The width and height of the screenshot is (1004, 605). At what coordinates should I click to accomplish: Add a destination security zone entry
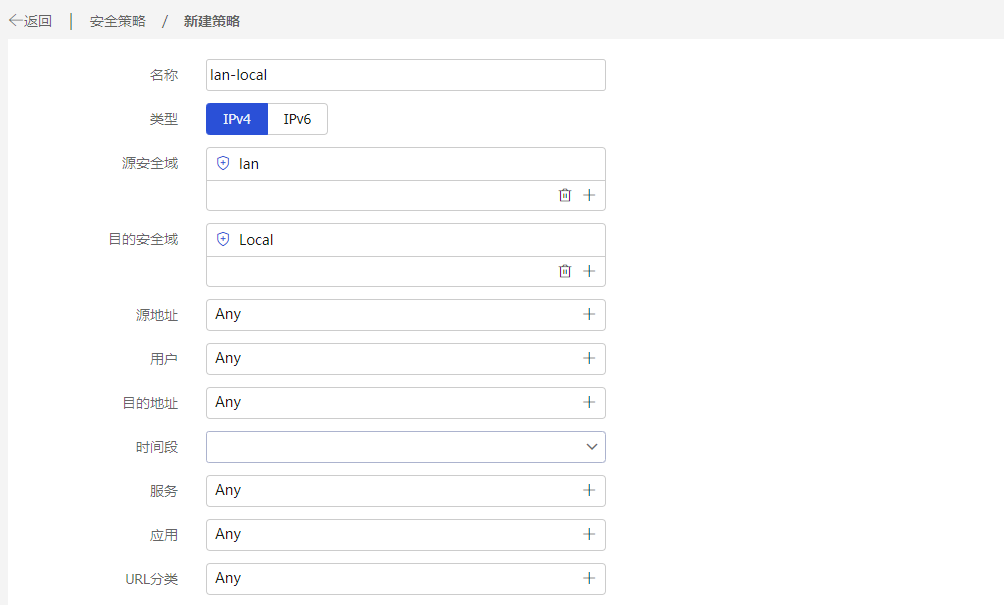pos(589,271)
